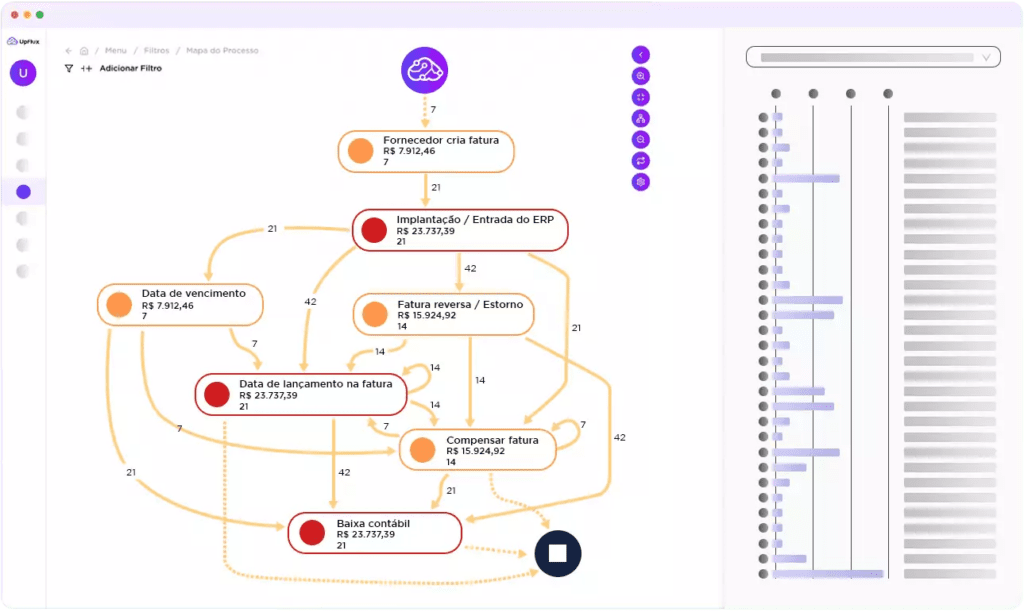Image resolution: width=1024 pixels, height=612 pixels.
Task: Open the Mapa do Processo breadcrumb
Action: (x=222, y=50)
